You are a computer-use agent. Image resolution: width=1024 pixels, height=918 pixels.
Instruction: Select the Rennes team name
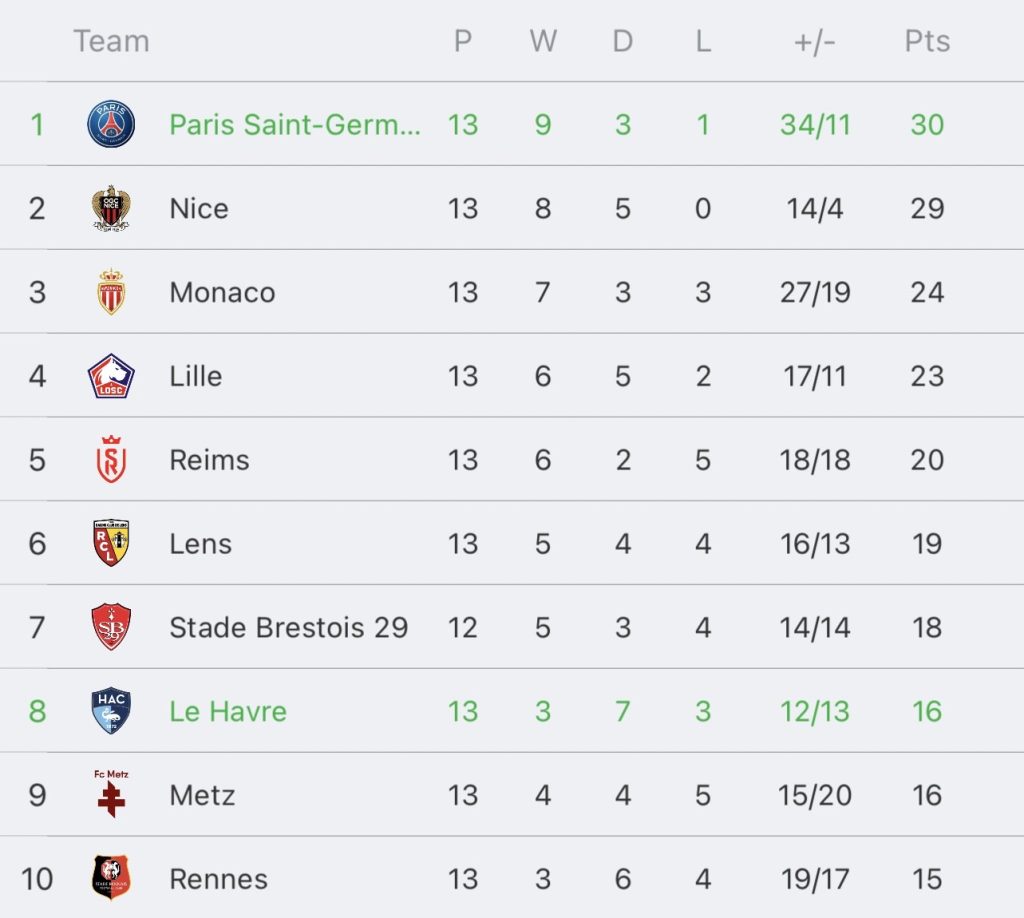click(219, 879)
